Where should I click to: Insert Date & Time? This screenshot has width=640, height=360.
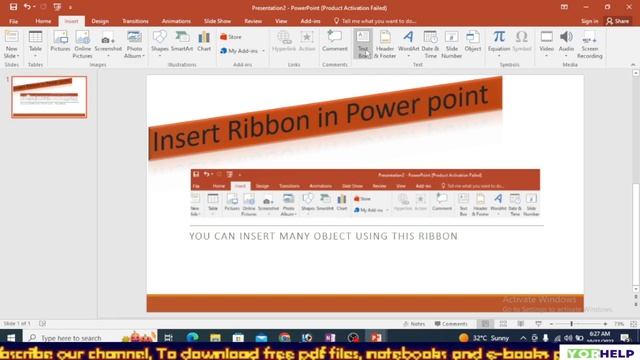click(431, 44)
